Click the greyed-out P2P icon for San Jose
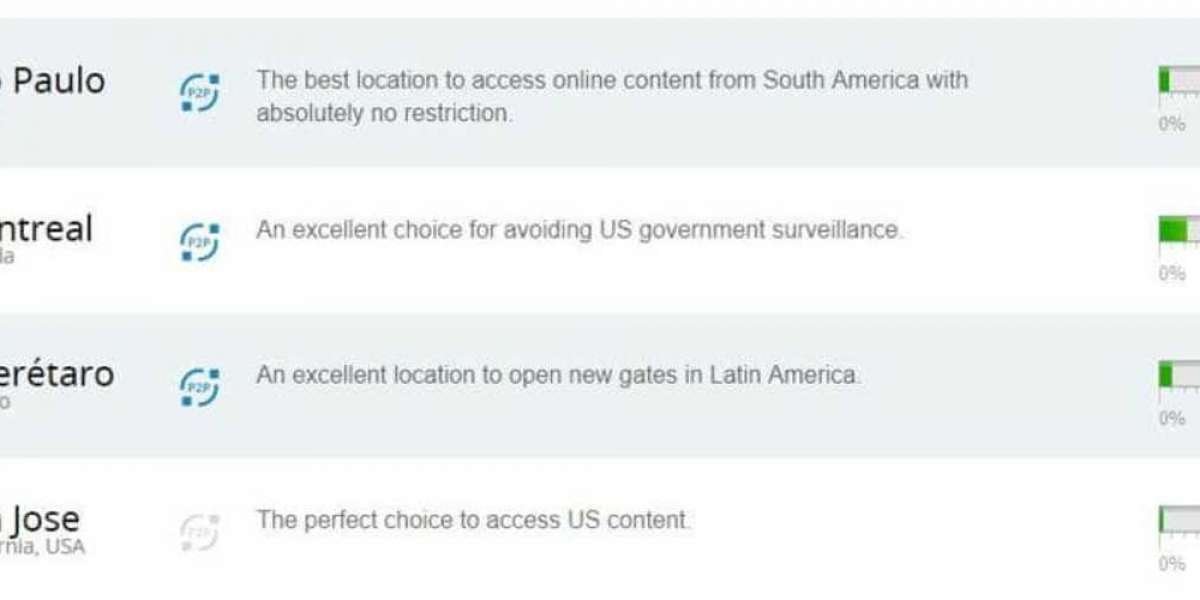Screen dimensions: 1200x600 tap(200, 533)
